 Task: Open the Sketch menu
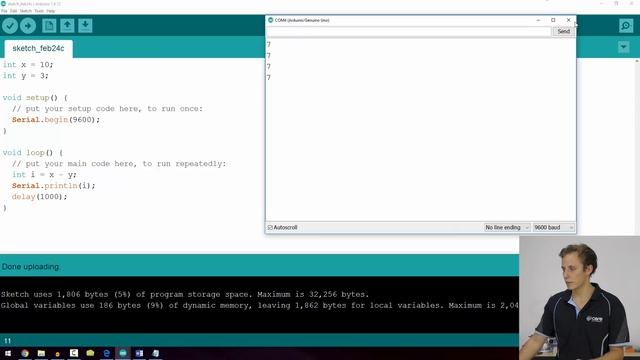[x=26, y=11]
